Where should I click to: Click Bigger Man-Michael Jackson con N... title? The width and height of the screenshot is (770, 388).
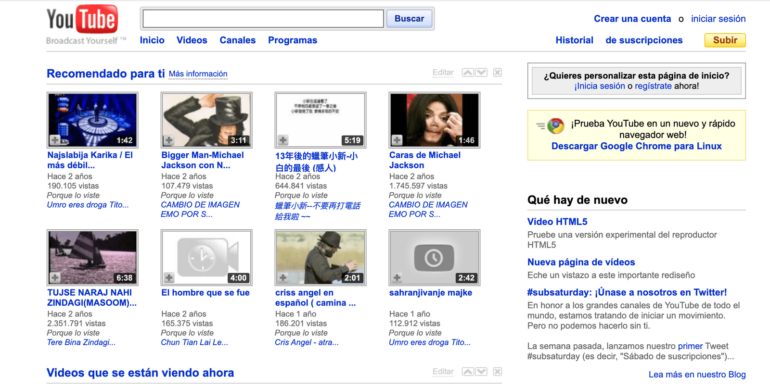click(x=202, y=160)
